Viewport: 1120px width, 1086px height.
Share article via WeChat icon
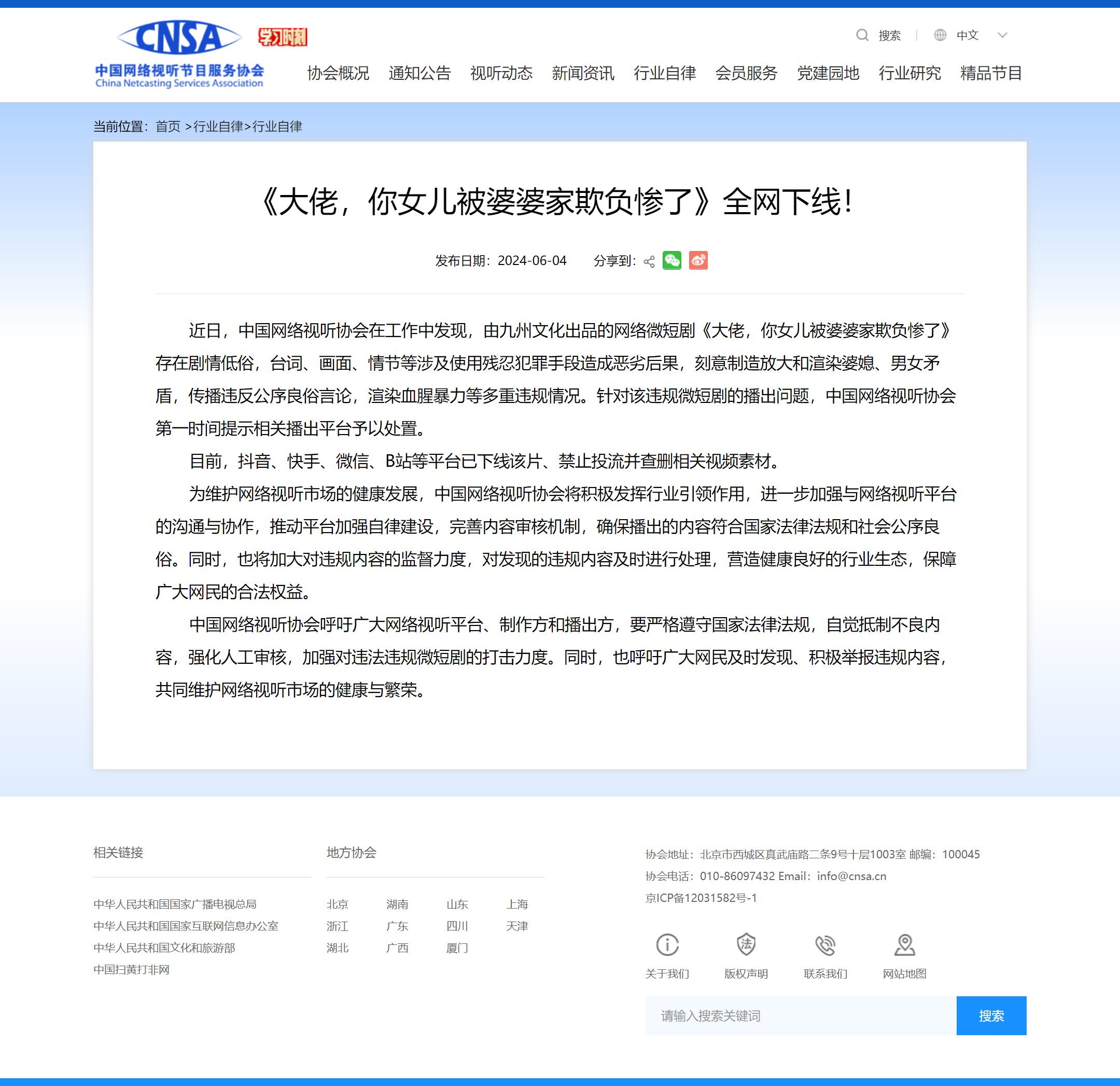[672, 261]
